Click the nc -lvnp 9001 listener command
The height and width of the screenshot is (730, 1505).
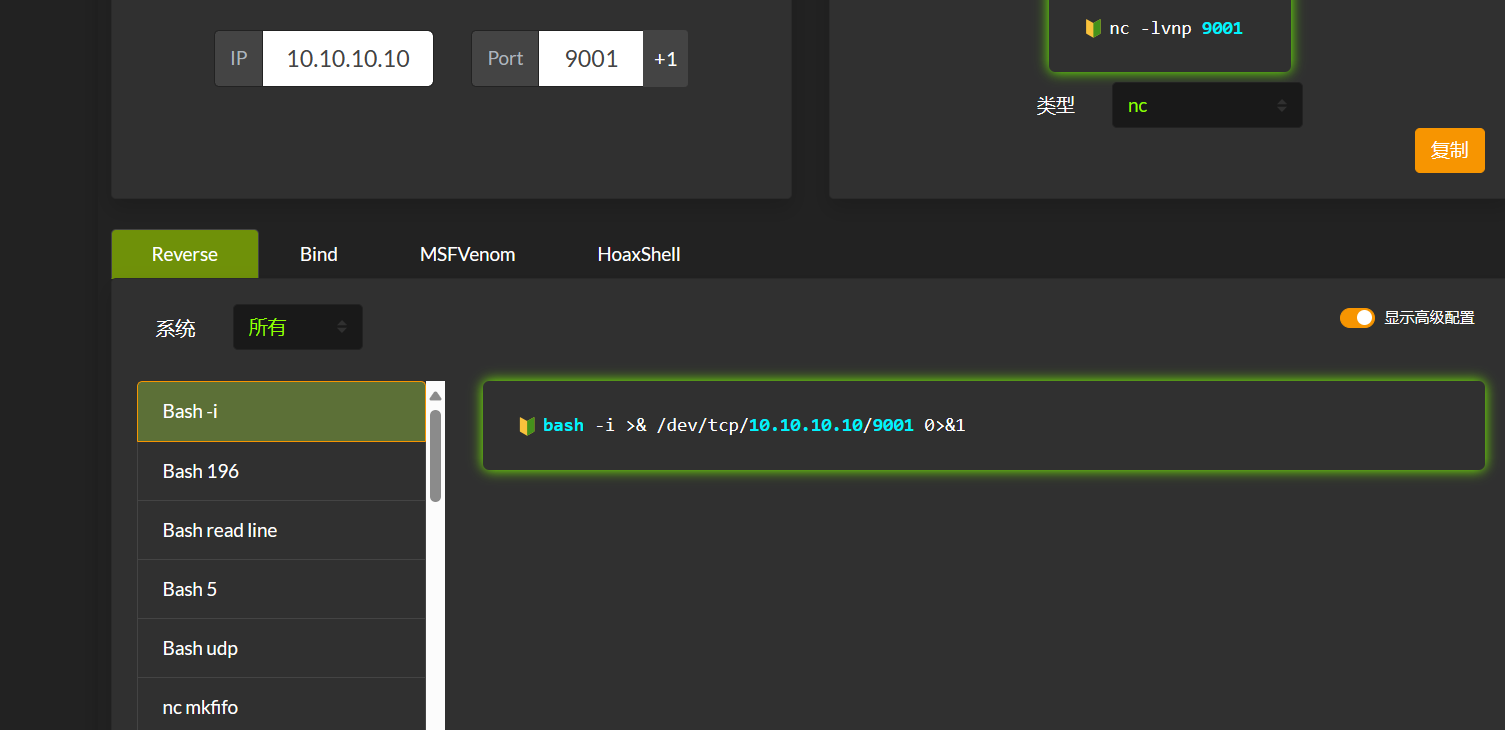(1176, 29)
